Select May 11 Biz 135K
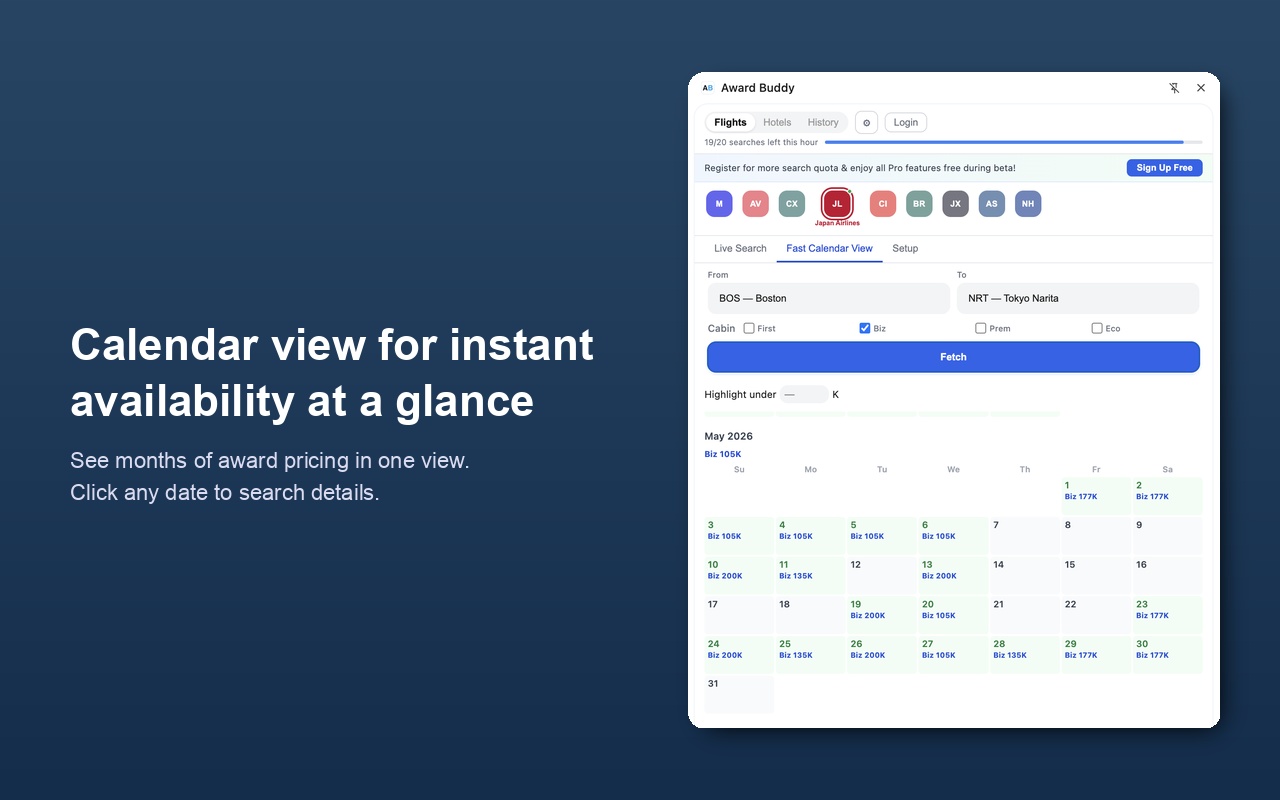This screenshot has height=800, width=1280. pos(810,575)
